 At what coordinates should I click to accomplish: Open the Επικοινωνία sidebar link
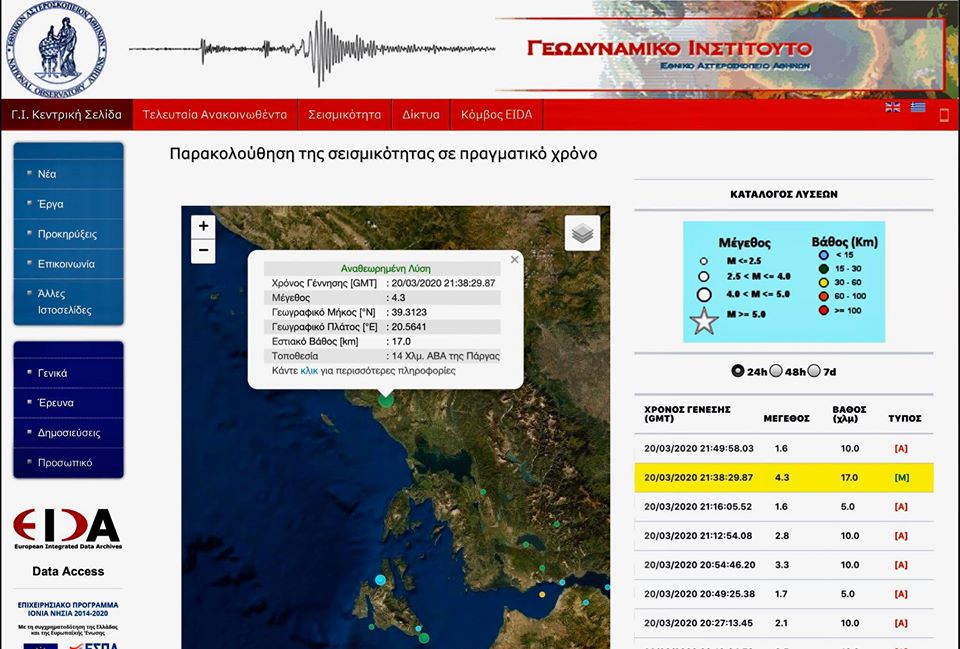67,264
